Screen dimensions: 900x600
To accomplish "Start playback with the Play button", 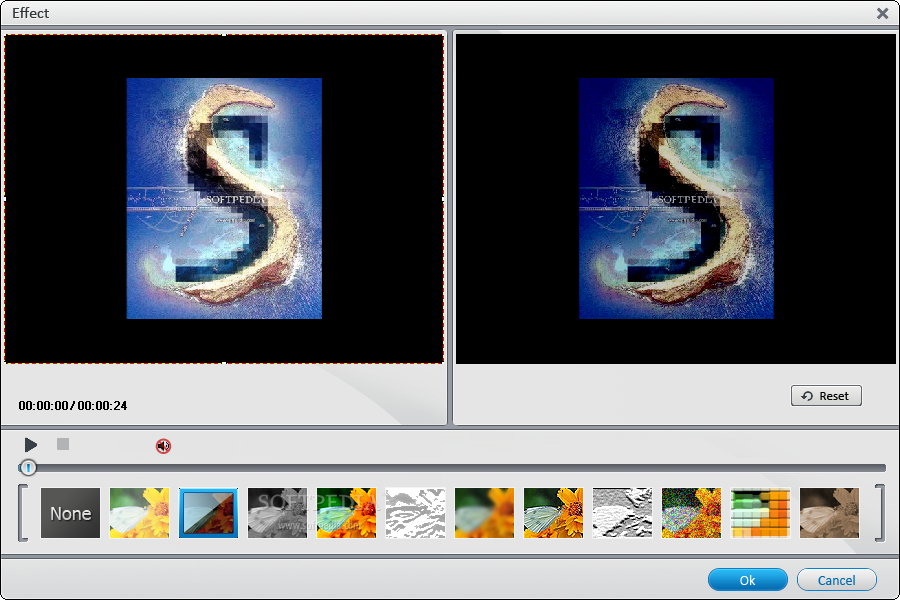I will (30, 445).
